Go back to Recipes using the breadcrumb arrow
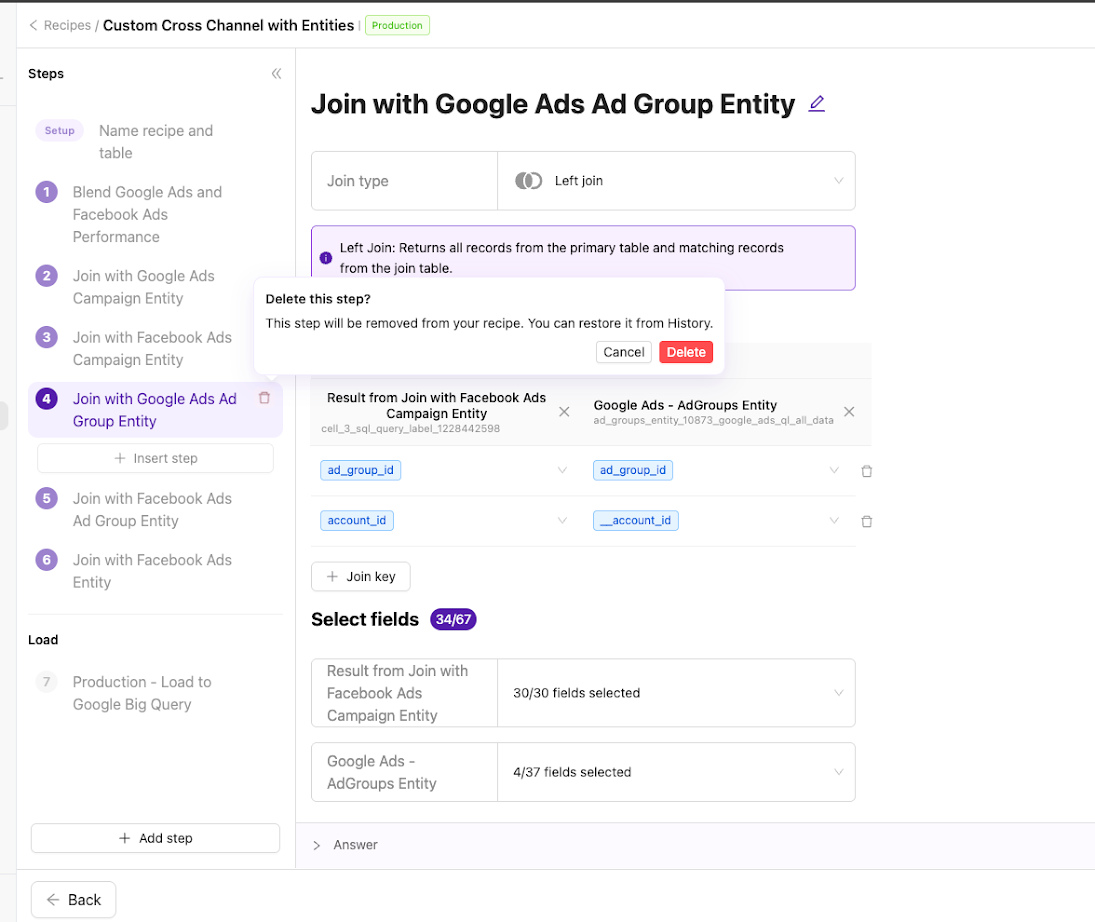The width and height of the screenshot is (1095, 922). tap(33, 25)
